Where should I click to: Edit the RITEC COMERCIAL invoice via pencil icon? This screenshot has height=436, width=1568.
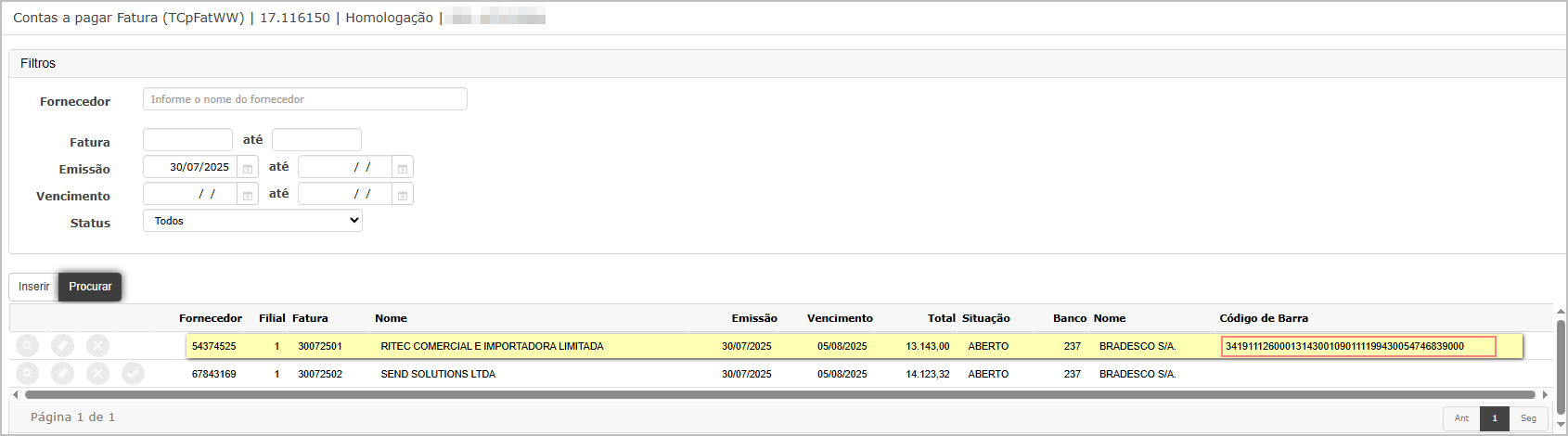click(x=62, y=346)
